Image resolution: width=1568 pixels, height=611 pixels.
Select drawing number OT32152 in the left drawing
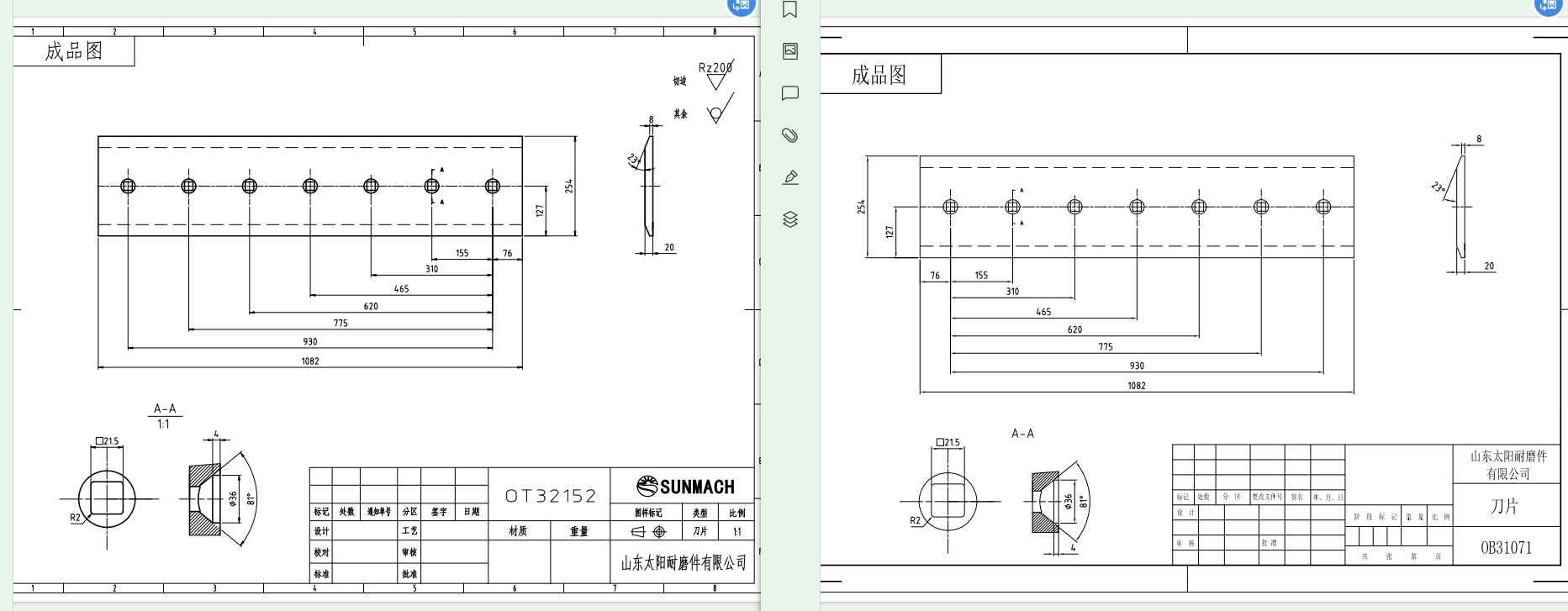(550, 496)
